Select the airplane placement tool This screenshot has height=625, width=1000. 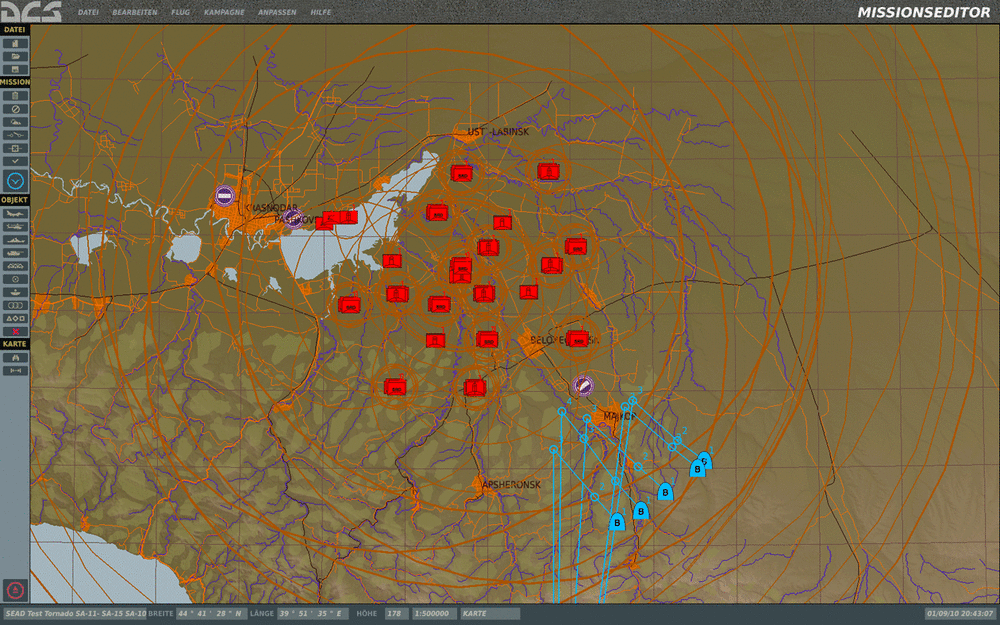[15, 213]
